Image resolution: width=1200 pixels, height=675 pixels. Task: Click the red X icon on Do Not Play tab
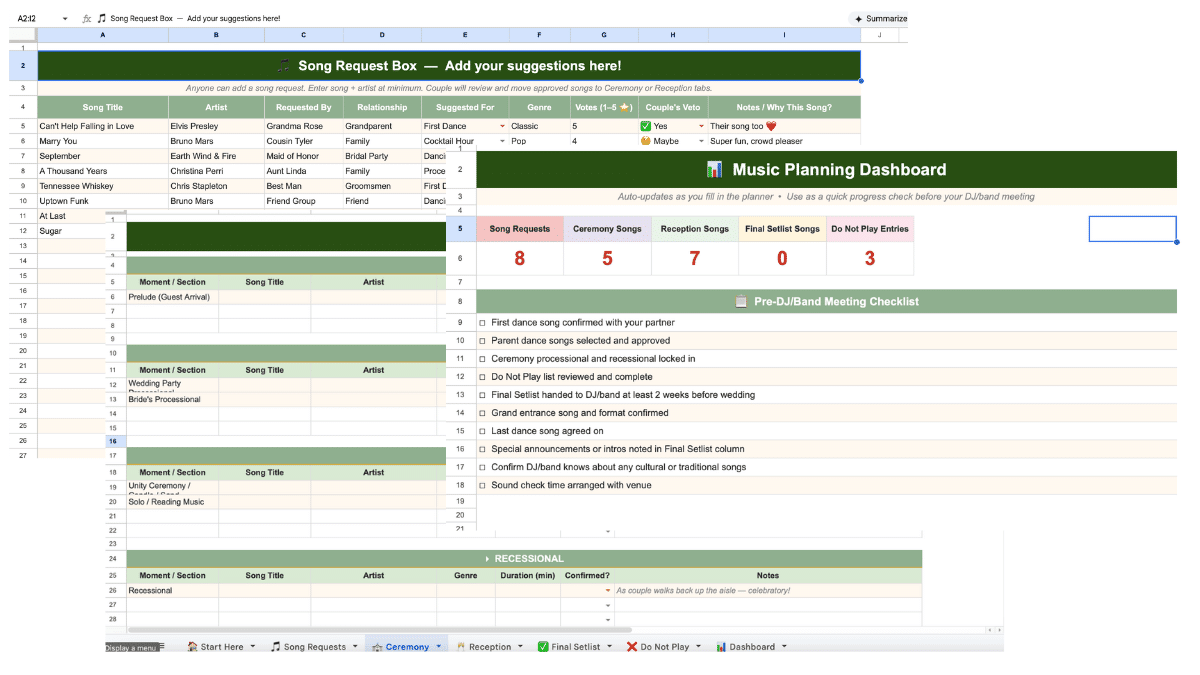[x=632, y=647]
